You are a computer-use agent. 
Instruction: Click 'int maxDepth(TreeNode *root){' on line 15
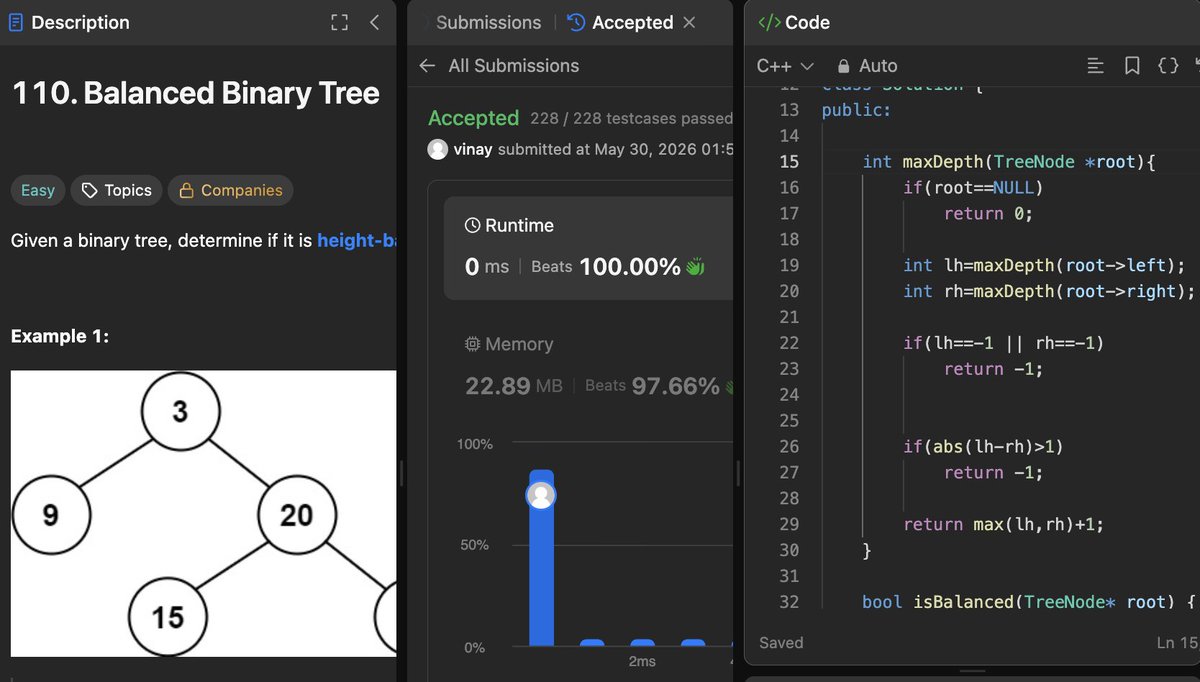coord(1009,161)
